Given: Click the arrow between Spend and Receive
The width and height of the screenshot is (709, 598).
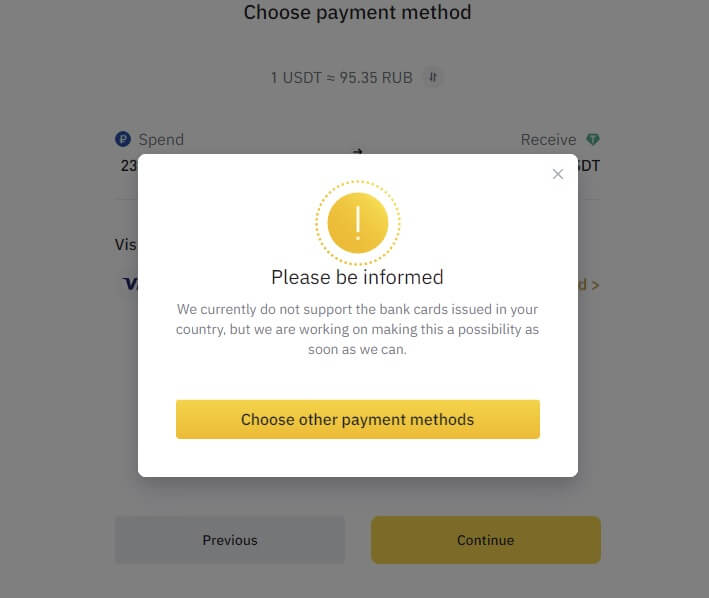Looking at the screenshot, I should (357, 151).
